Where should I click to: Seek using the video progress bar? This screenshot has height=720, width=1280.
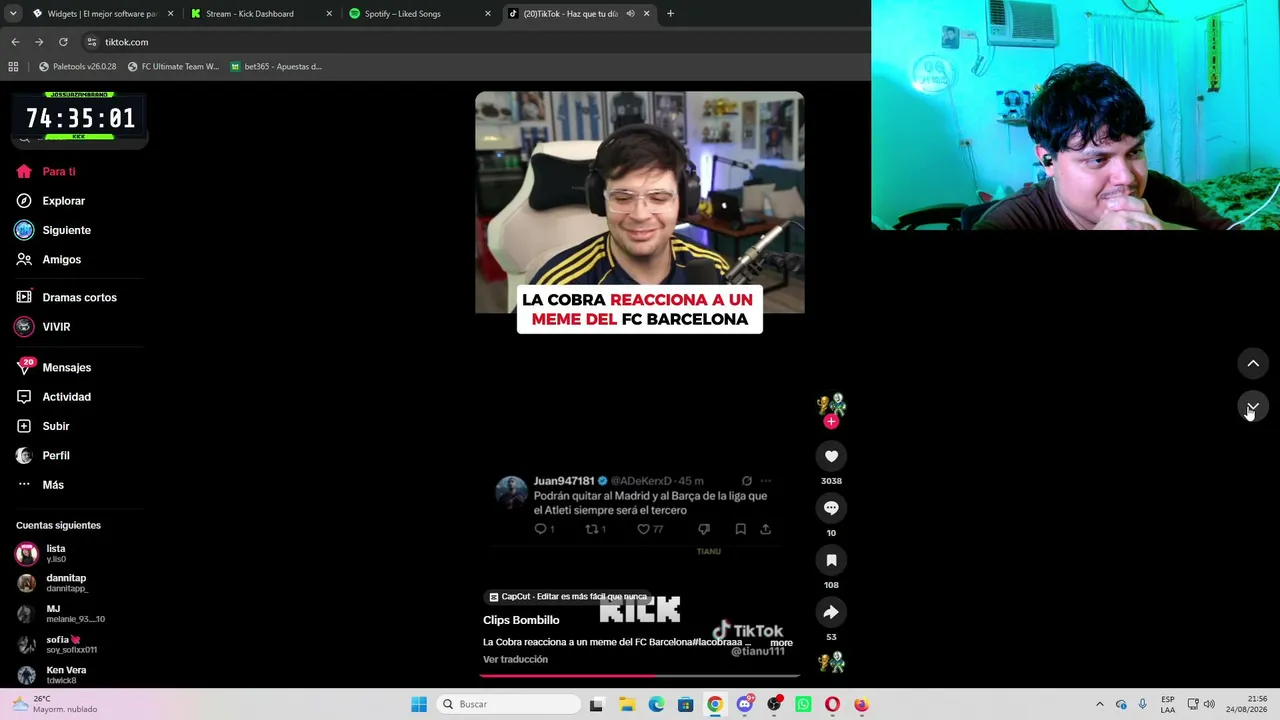click(x=640, y=675)
